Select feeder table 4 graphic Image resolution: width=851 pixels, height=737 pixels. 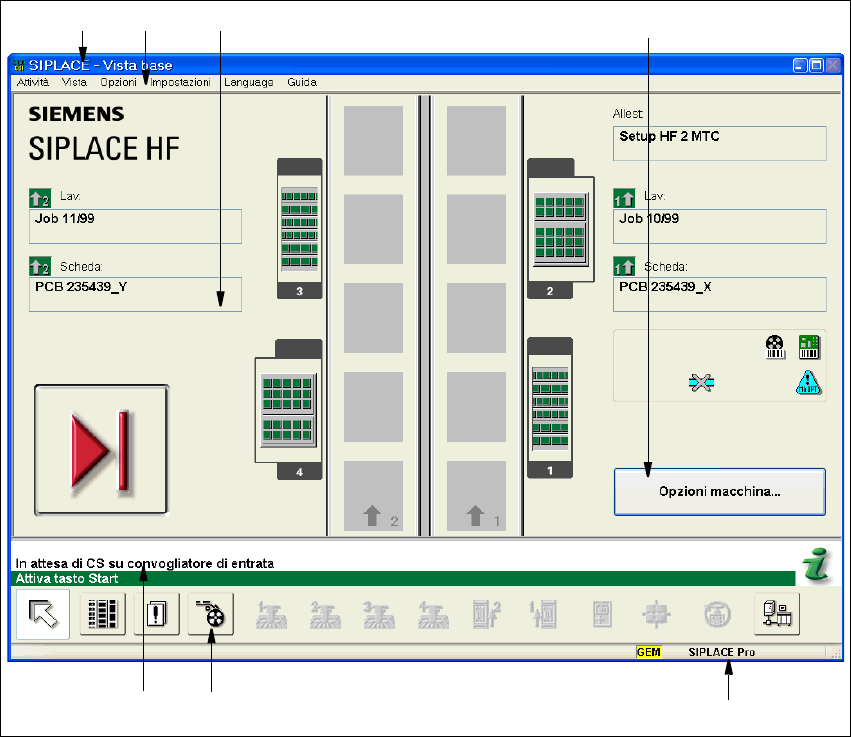289,409
